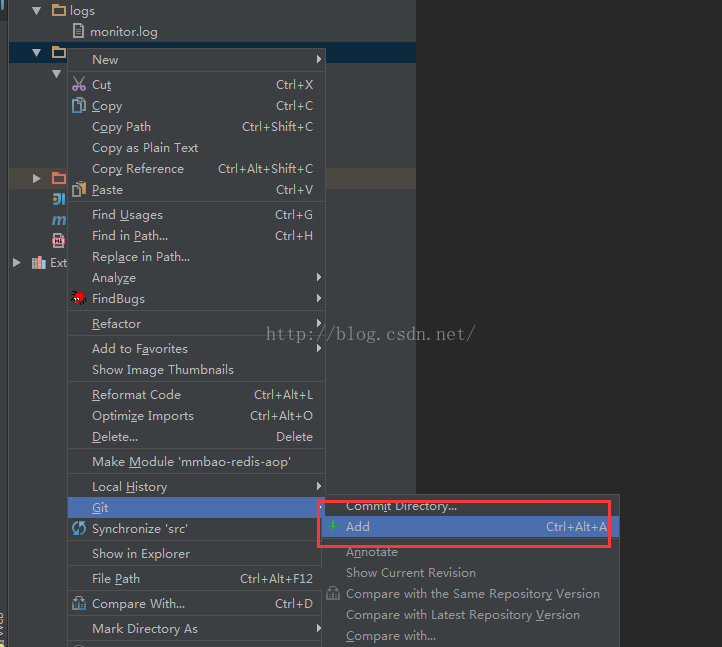Image resolution: width=722 pixels, height=647 pixels.
Task: Expand the Local History submenu
Action: [318, 487]
